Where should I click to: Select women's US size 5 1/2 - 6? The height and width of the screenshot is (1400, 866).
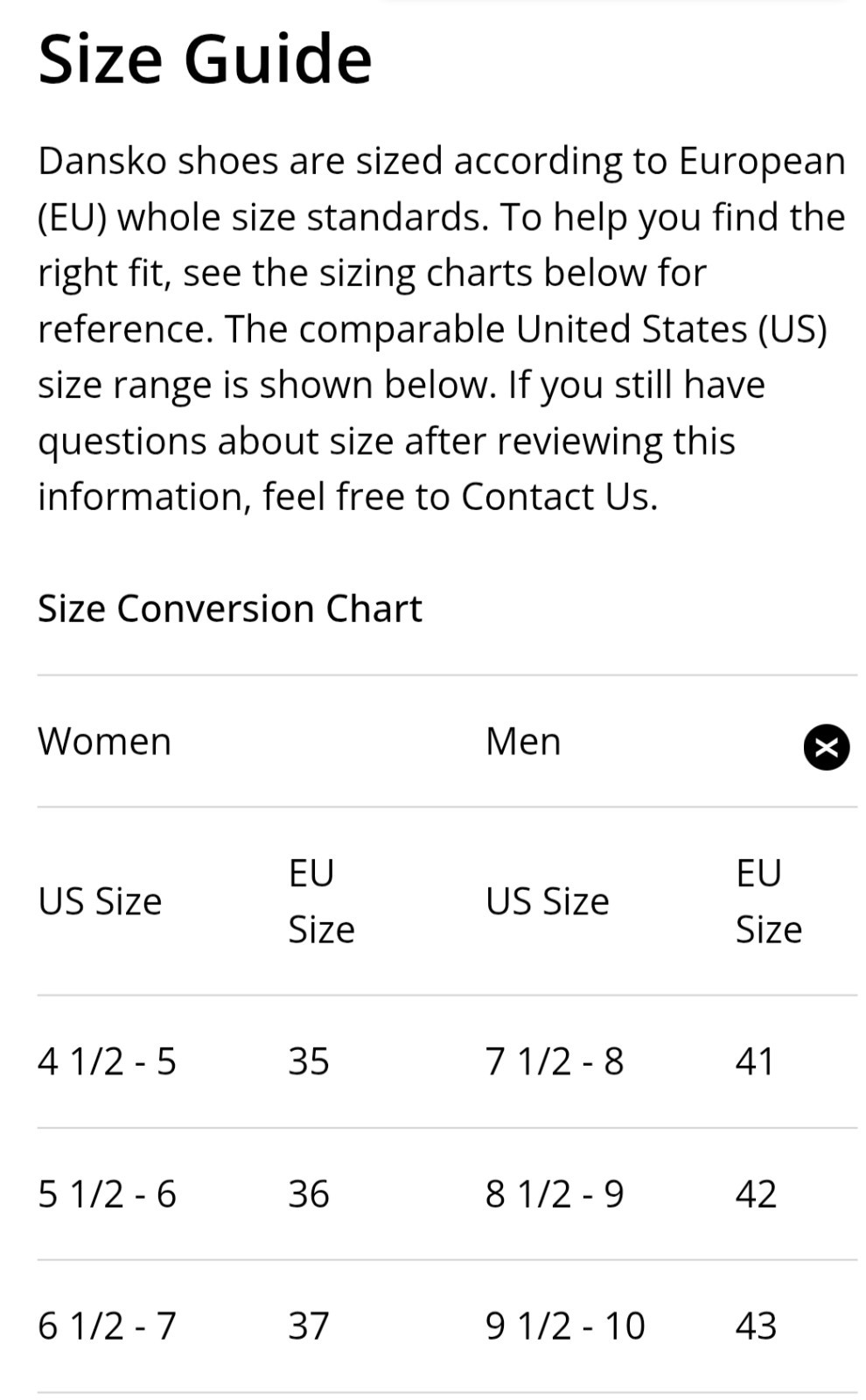pos(107,1194)
